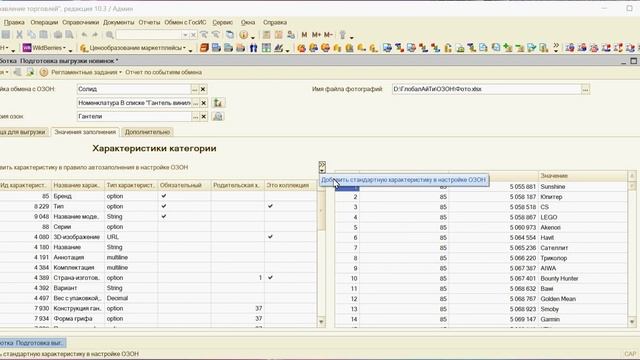Click the Print icon in the toolbar
Screen dimensions: 640x360
[58, 35]
